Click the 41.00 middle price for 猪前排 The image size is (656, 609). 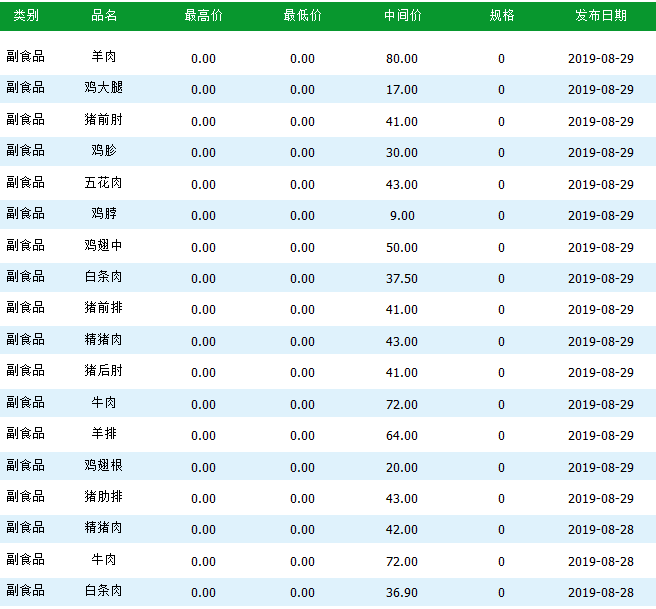coord(402,310)
